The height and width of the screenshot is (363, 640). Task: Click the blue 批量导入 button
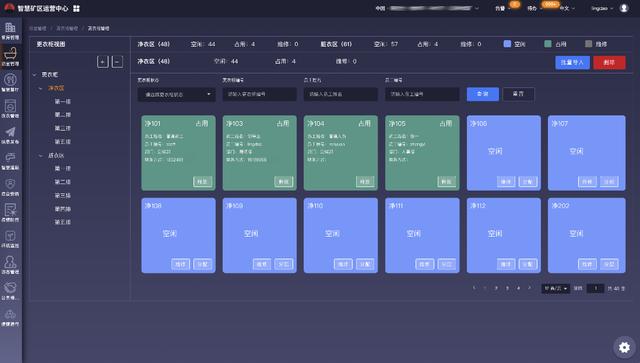[x=572, y=62]
